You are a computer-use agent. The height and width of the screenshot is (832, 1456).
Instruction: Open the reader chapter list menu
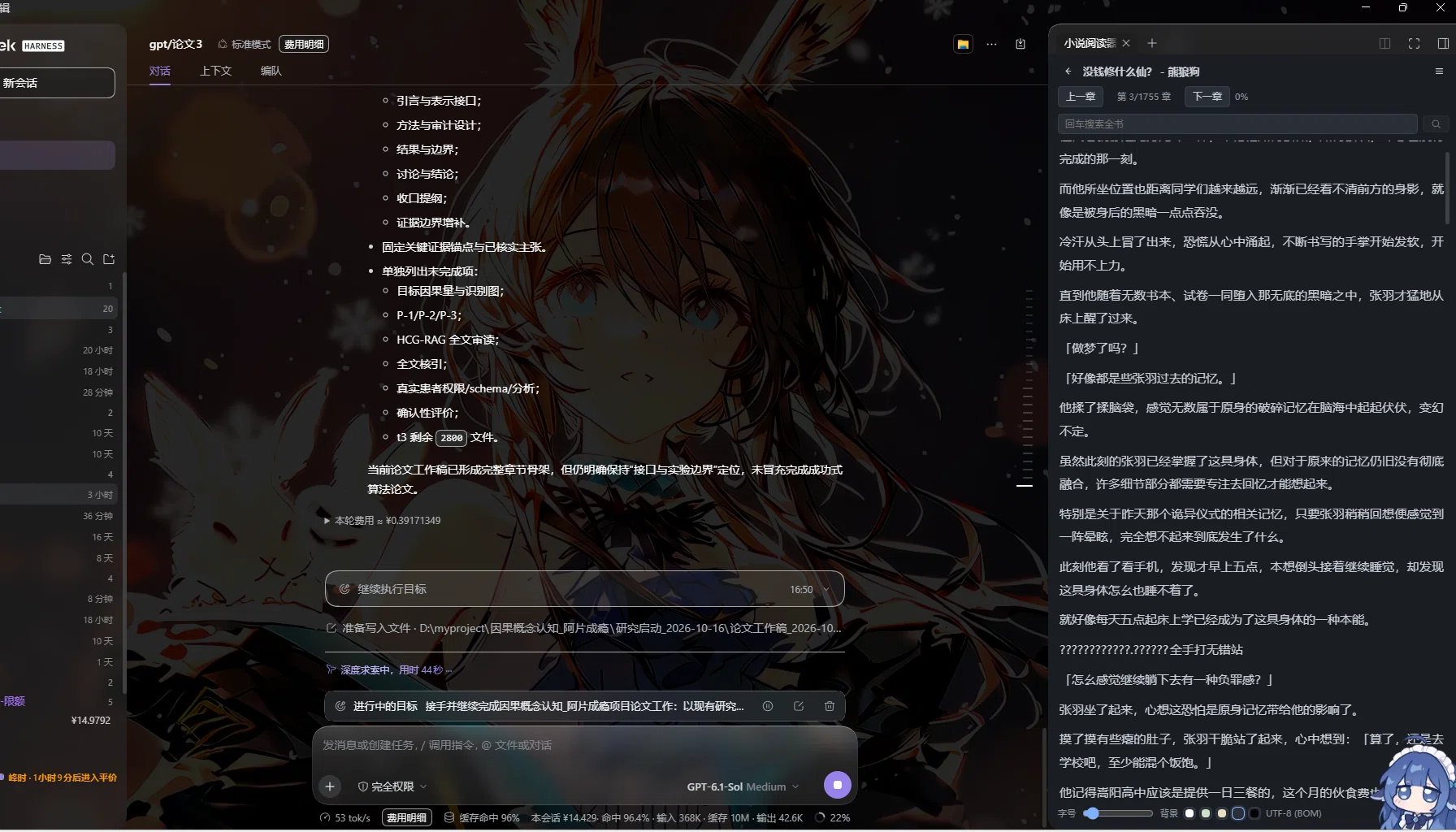pos(1439,71)
